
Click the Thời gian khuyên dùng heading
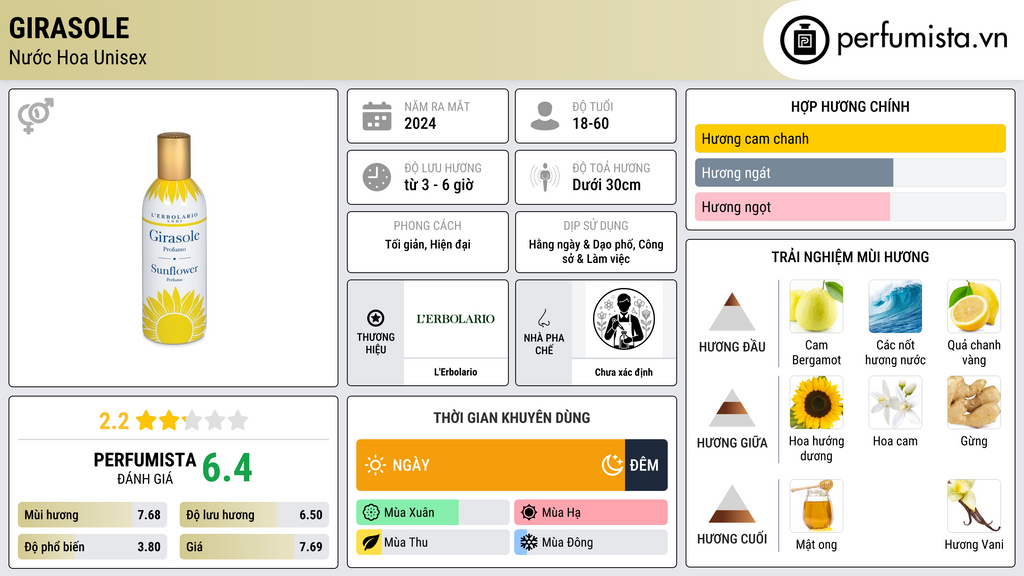[x=512, y=417]
